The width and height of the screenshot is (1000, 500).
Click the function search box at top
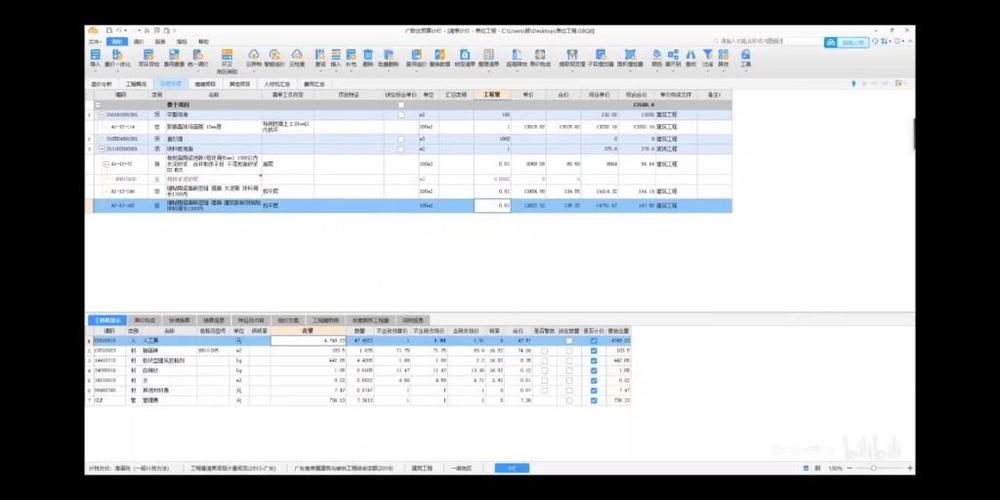[x=768, y=41]
